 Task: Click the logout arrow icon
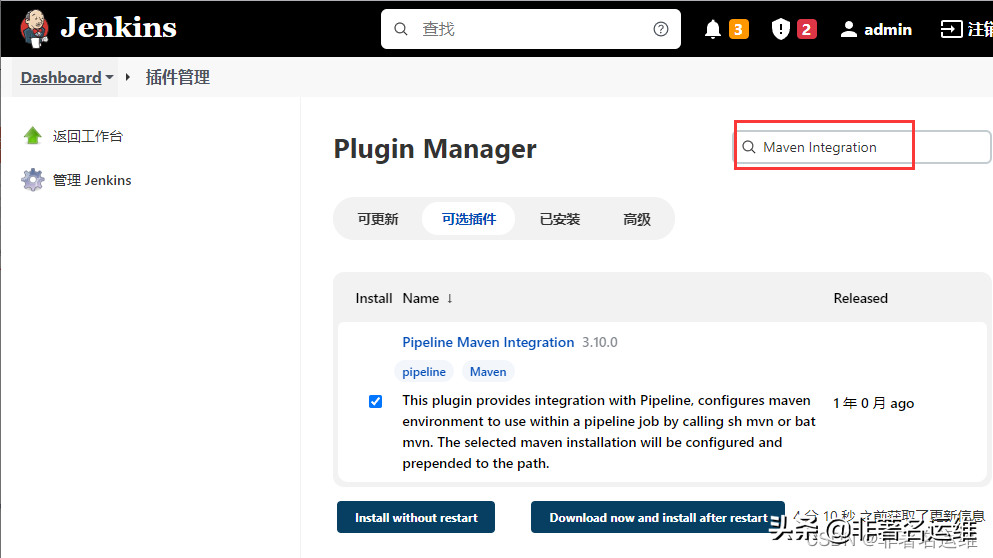951,29
